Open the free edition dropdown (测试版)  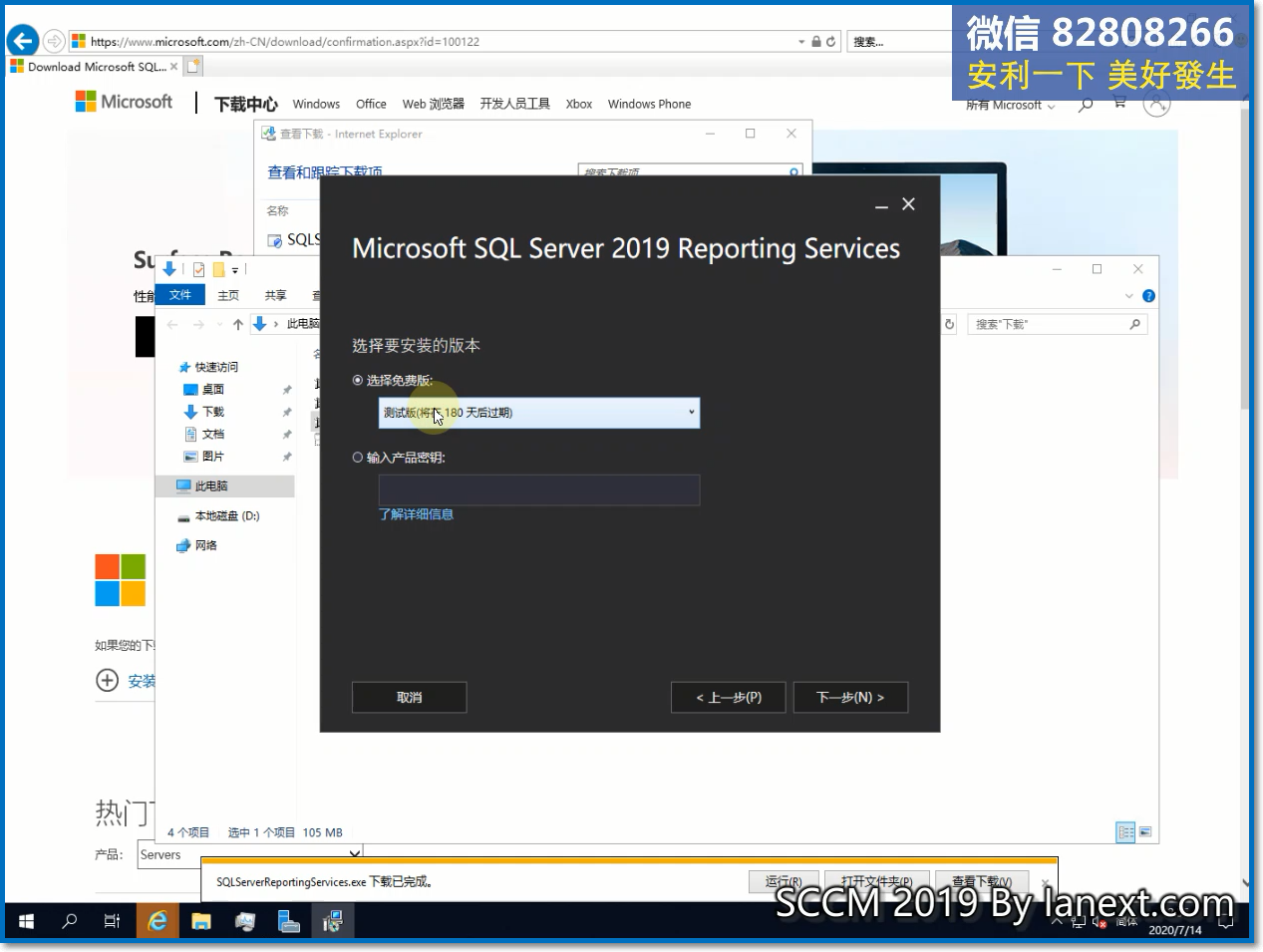539,413
